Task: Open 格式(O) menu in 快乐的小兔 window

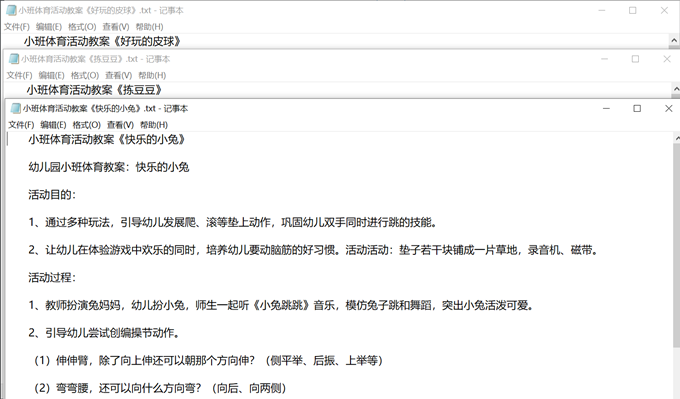Action: (x=87, y=125)
